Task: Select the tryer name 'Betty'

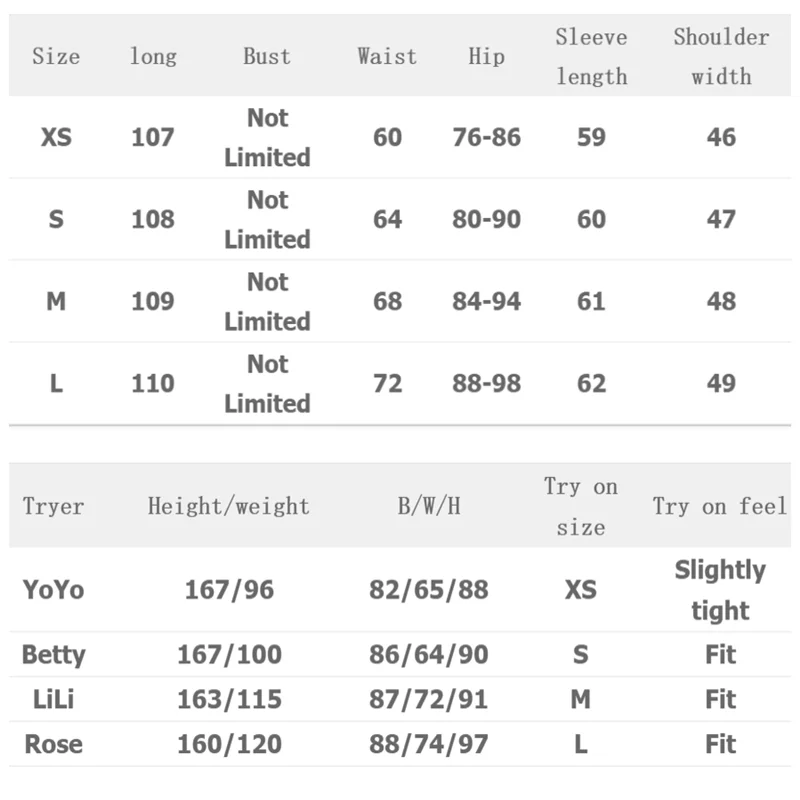Action: (x=53, y=655)
